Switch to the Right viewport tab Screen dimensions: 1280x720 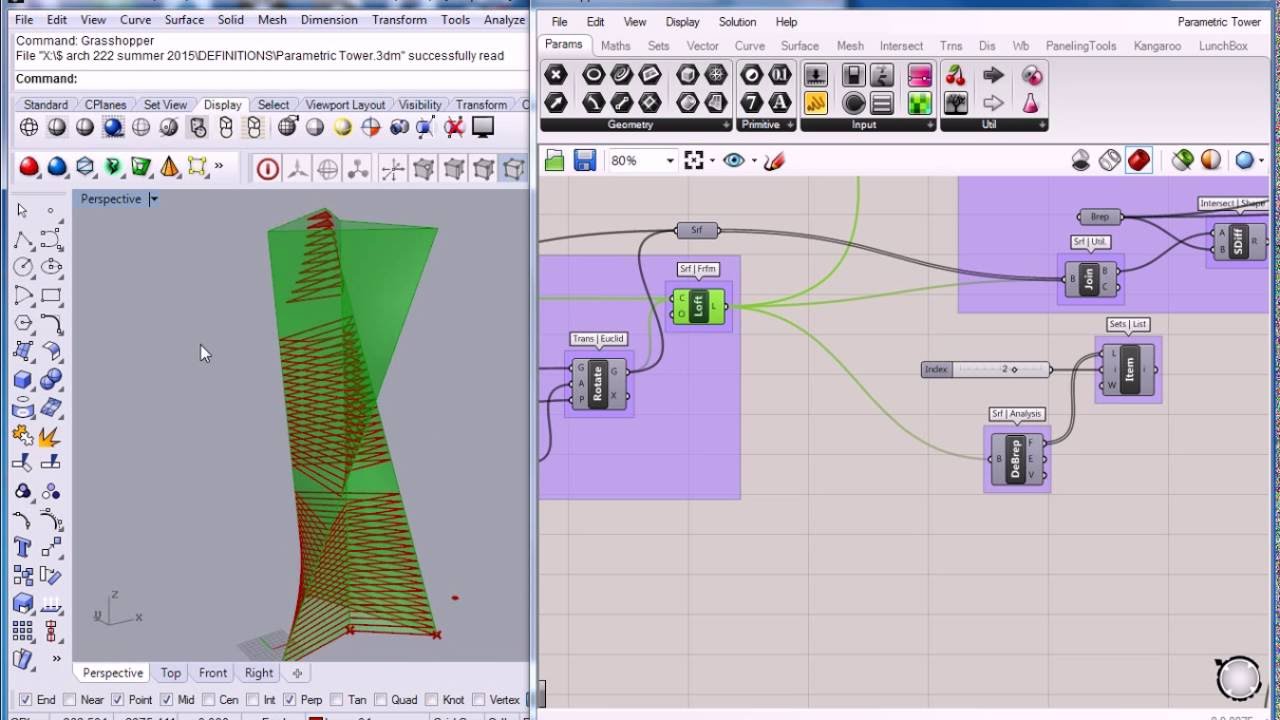(x=259, y=673)
